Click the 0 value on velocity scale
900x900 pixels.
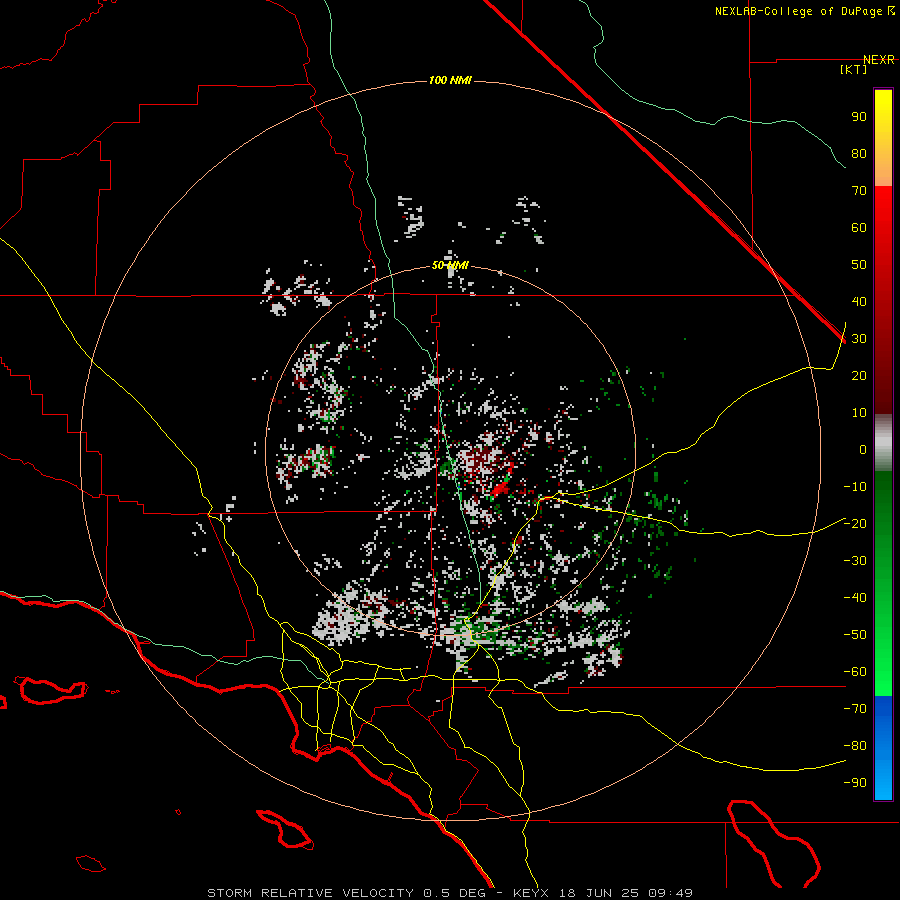click(x=863, y=449)
